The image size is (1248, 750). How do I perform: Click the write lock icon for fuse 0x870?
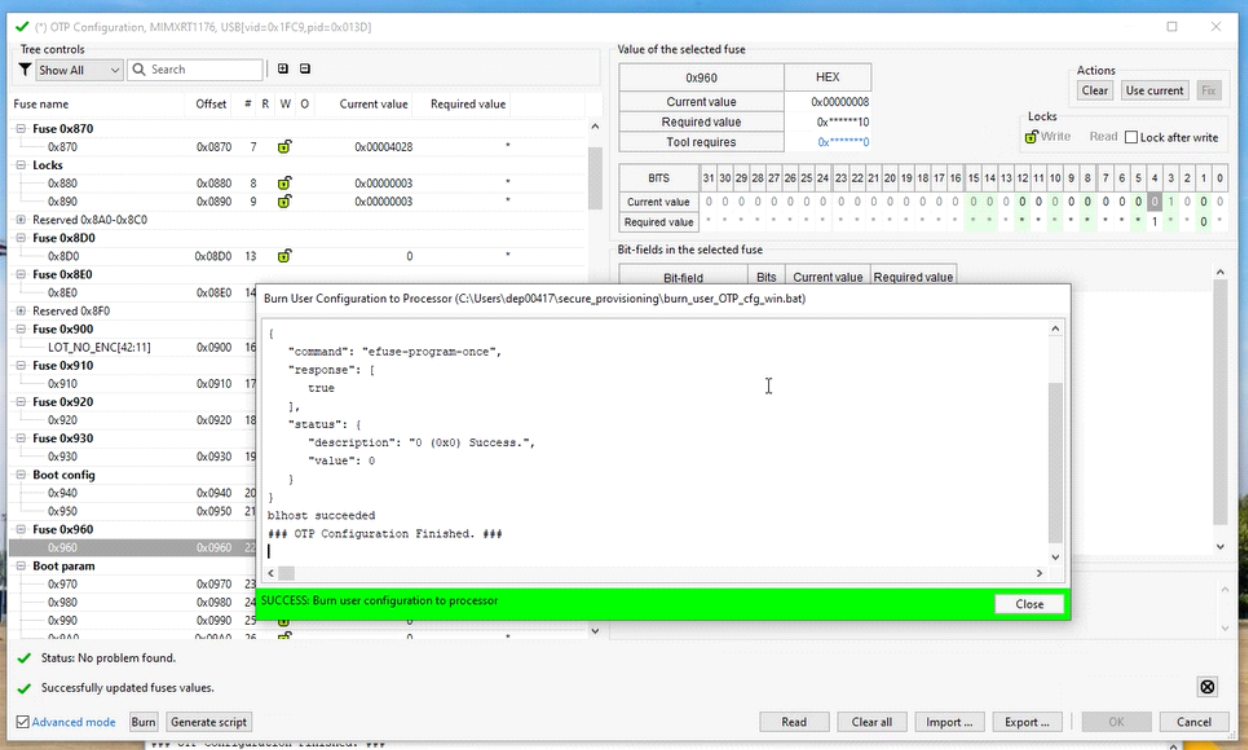click(284, 147)
